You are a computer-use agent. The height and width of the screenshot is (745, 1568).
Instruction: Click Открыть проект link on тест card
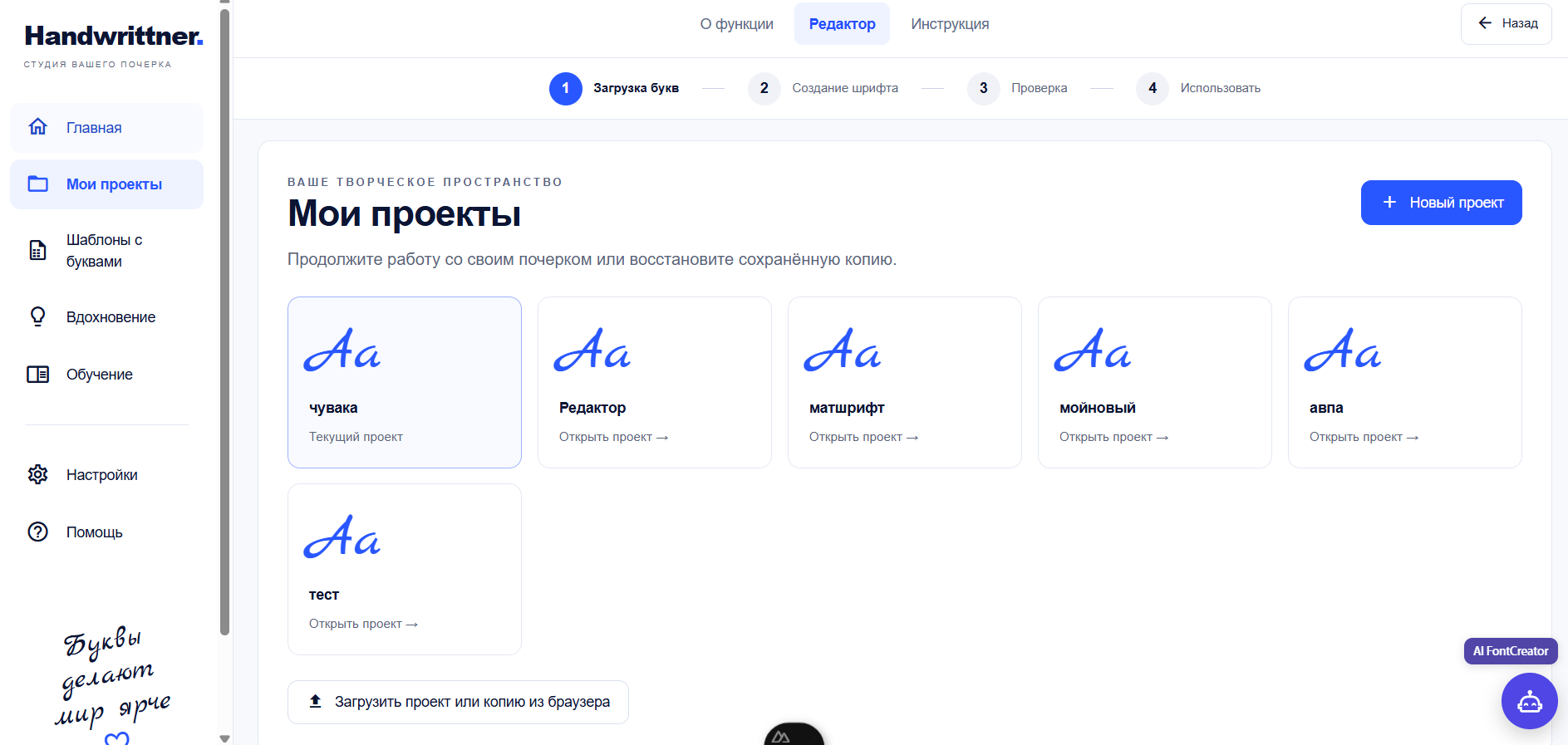[x=363, y=624]
